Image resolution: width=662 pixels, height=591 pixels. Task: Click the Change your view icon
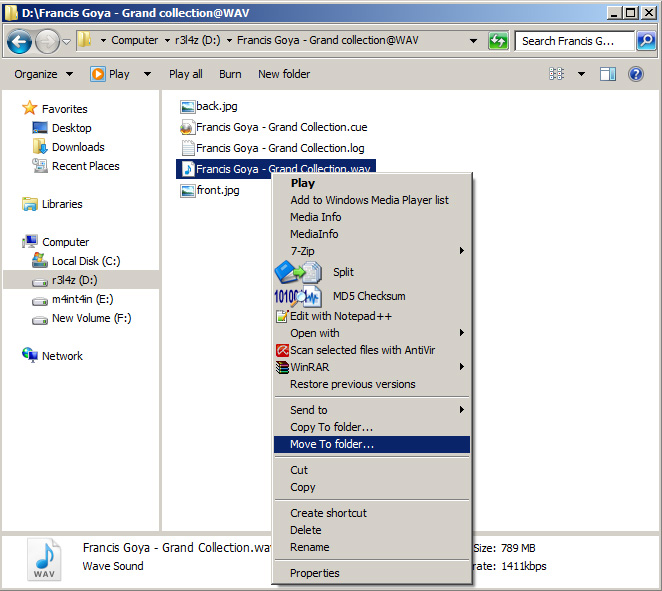click(x=556, y=74)
